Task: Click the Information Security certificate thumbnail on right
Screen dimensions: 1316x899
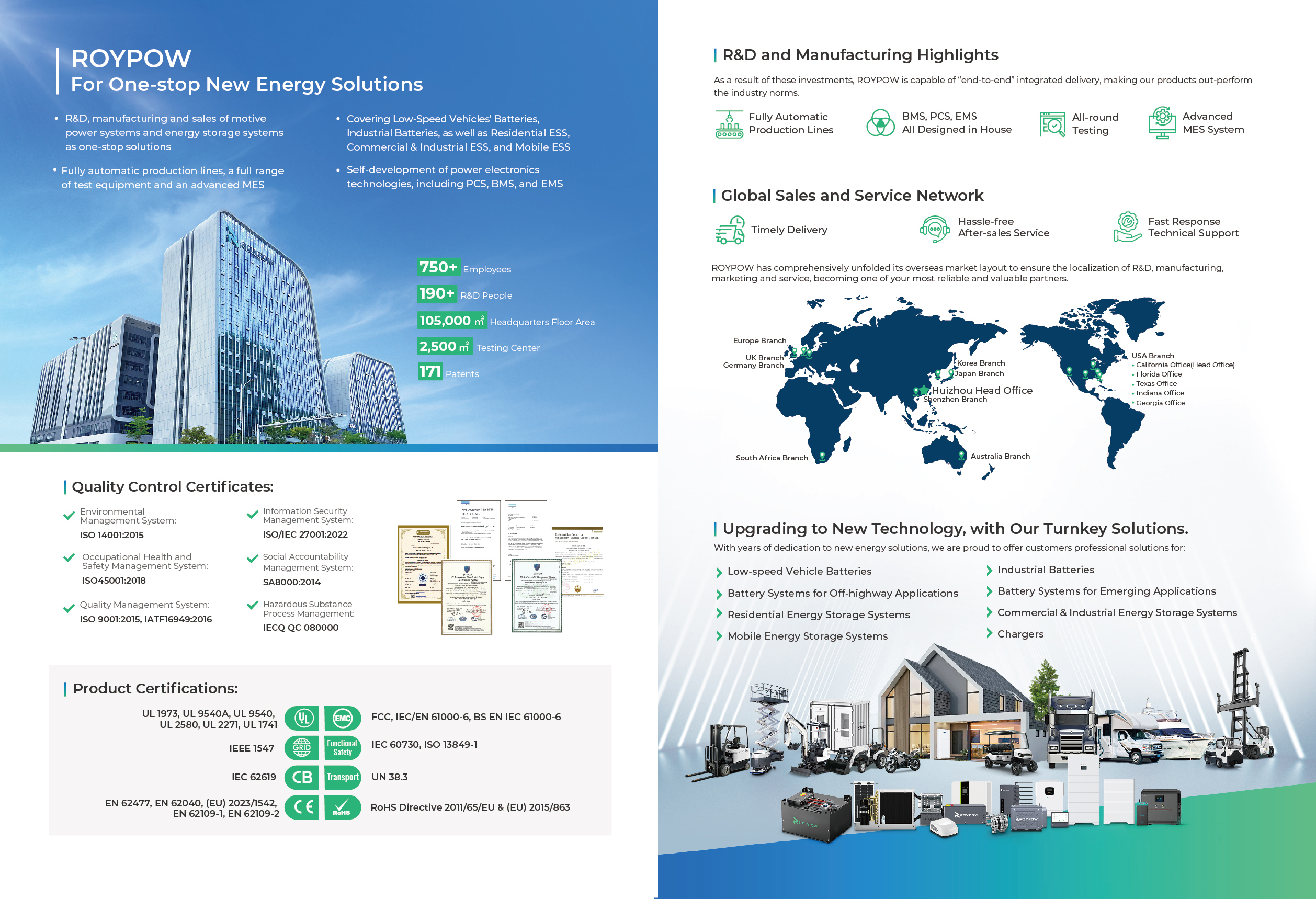Action: click(578, 562)
